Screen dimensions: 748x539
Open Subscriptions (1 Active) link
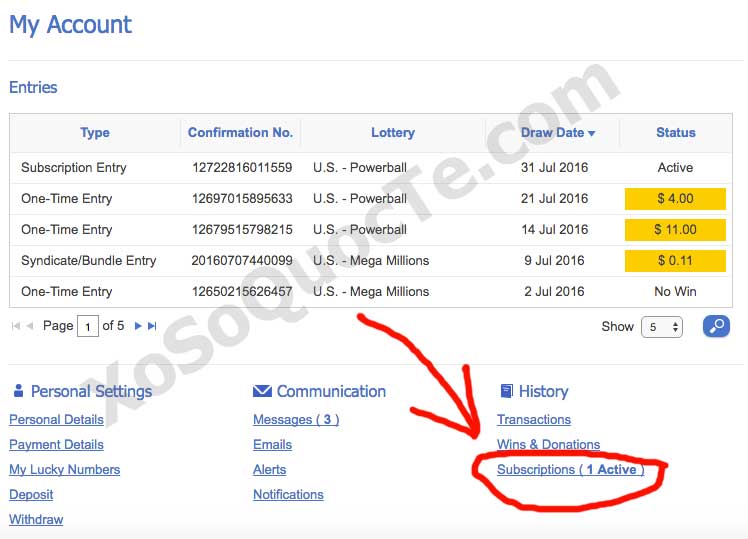point(570,469)
